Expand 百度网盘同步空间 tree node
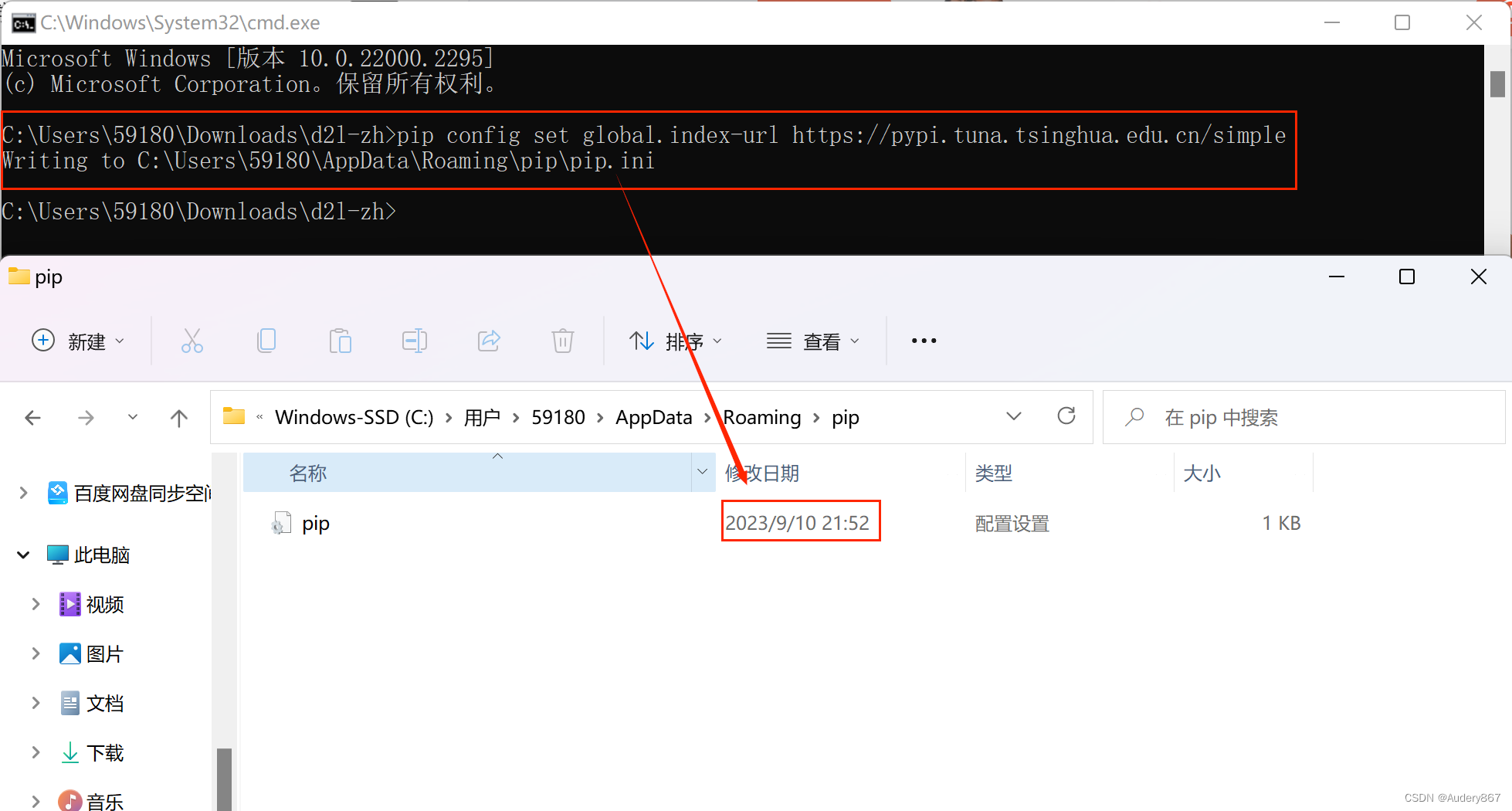 click(x=23, y=493)
